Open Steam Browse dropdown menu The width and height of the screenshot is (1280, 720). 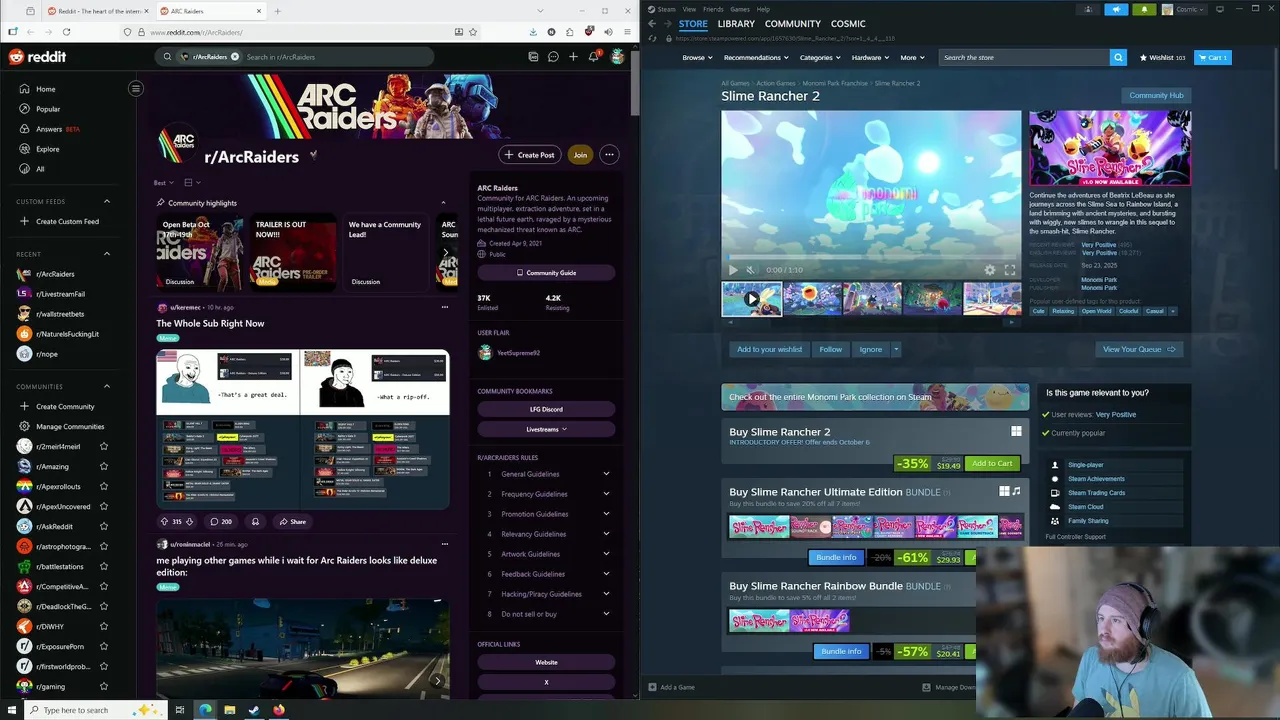[697, 58]
